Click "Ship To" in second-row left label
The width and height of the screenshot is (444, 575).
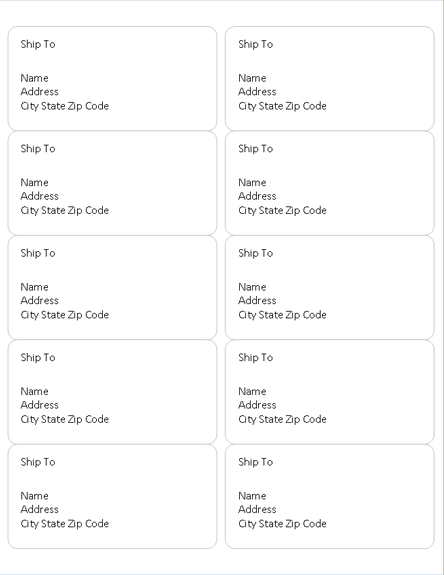[x=38, y=149]
